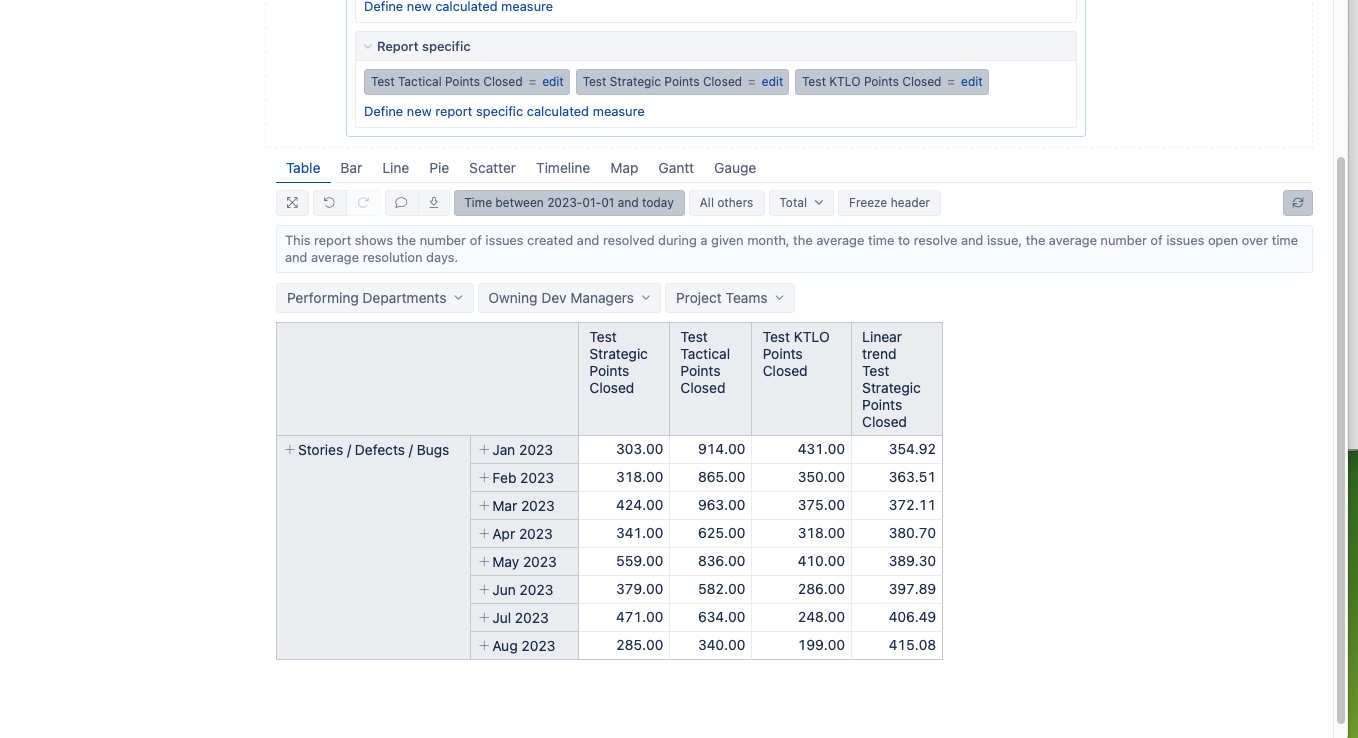1358x738 pixels.
Task: Expand the Mar 2023 row
Action: pos(484,506)
